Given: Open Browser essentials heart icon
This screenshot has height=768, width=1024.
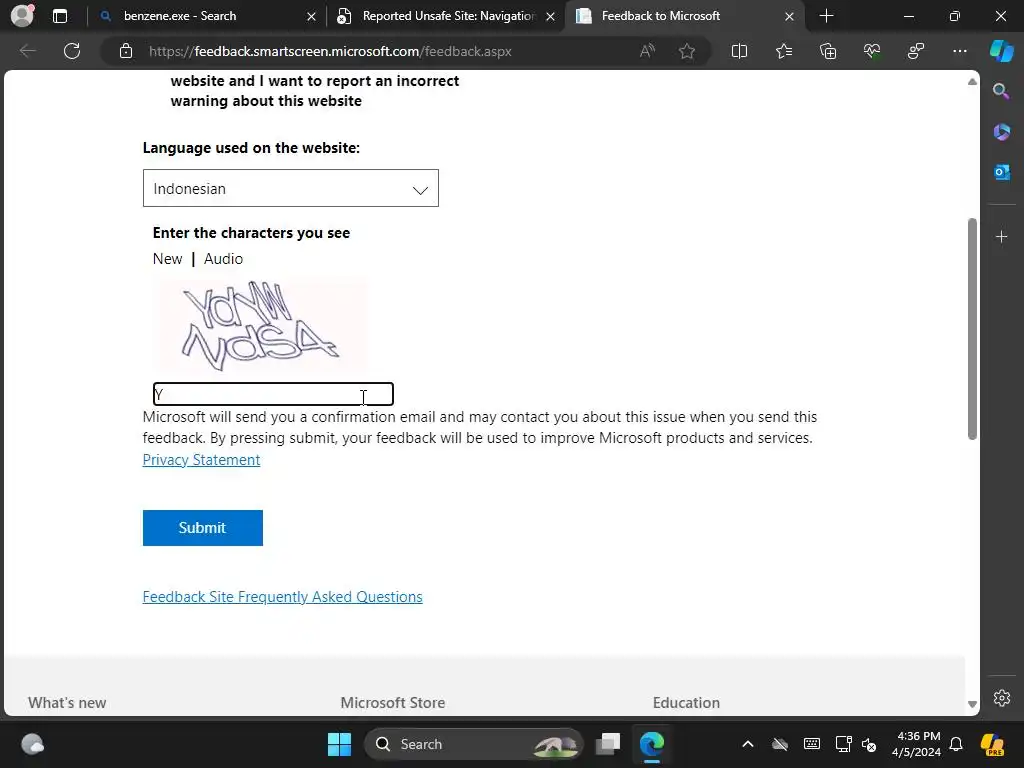Looking at the screenshot, I should pyautogui.click(x=872, y=51).
